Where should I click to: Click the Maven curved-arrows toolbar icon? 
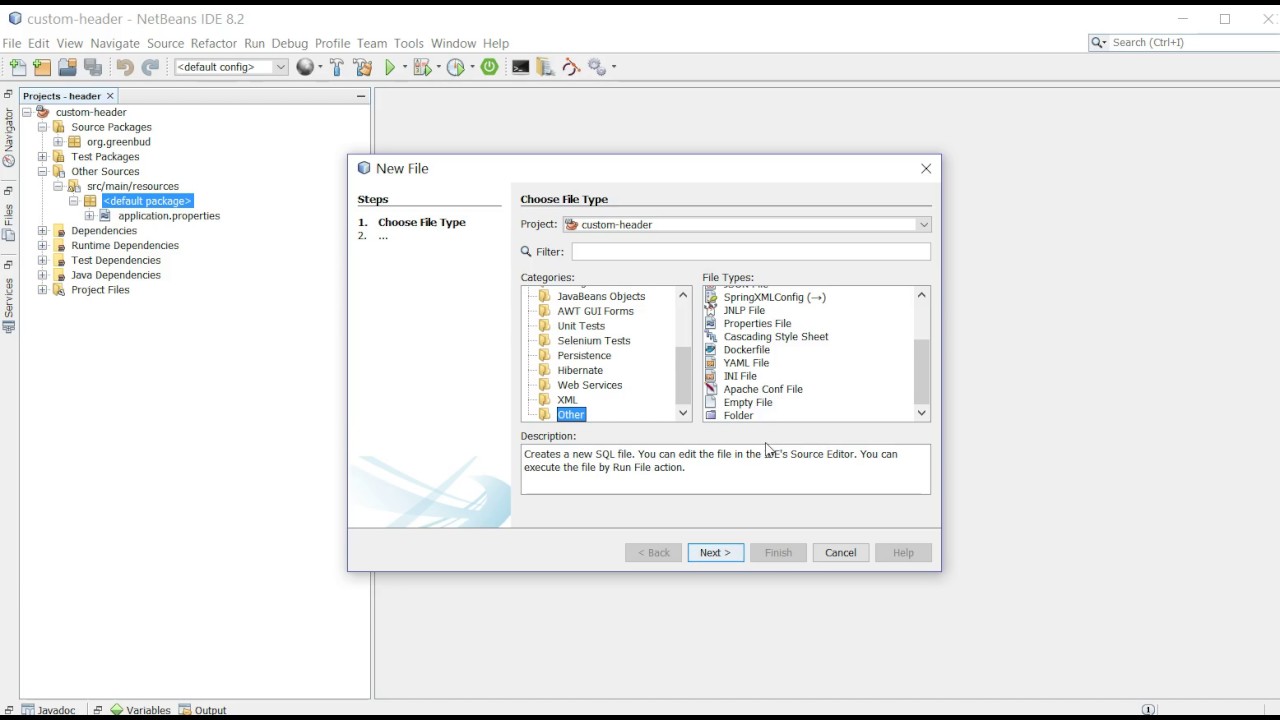pyautogui.click(x=571, y=67)
